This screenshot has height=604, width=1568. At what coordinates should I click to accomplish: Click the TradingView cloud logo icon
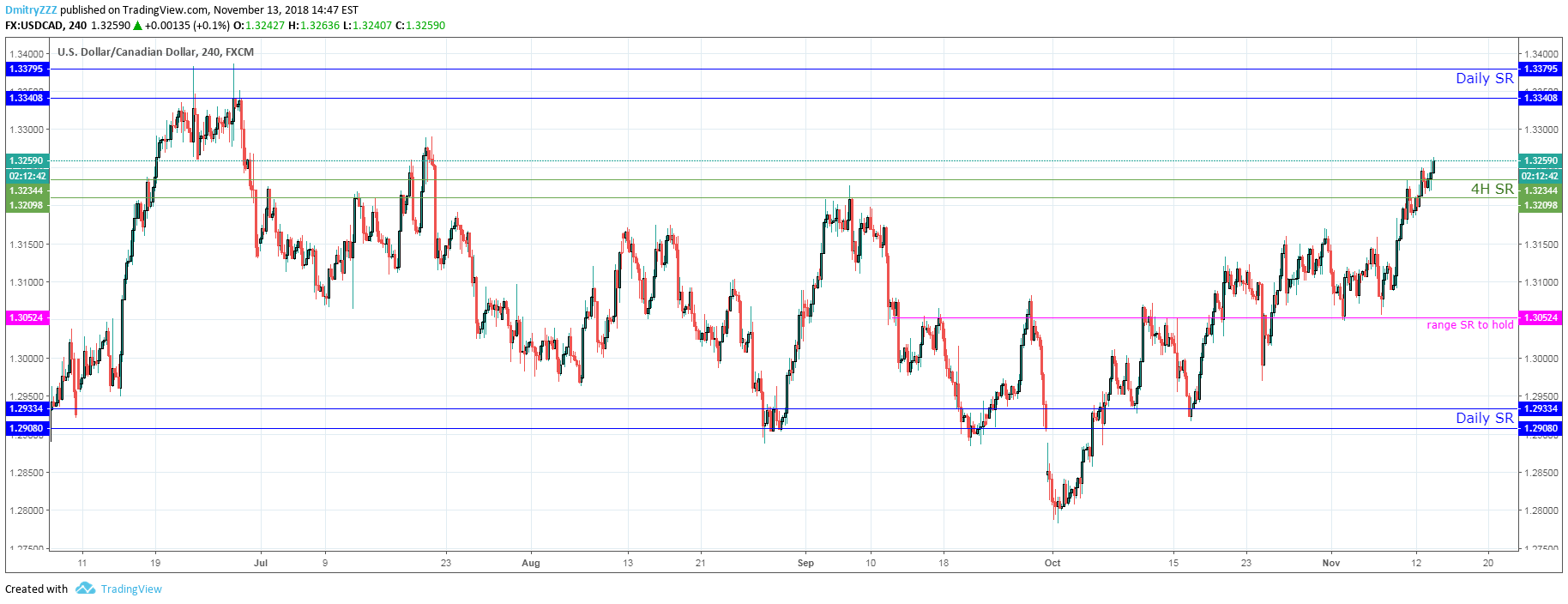coord(85,588)
